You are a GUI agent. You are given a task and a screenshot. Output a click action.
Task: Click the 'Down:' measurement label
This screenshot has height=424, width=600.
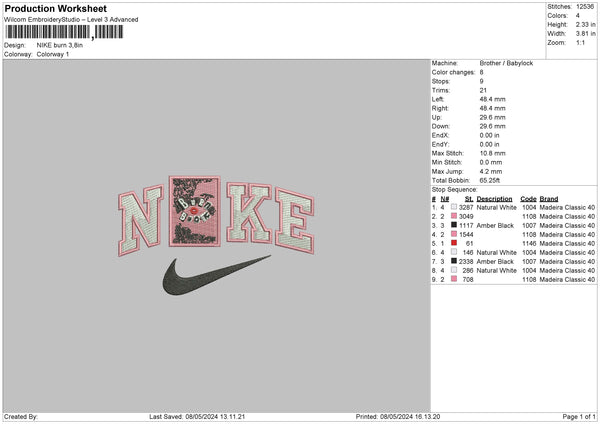click(x=441, y=126)
